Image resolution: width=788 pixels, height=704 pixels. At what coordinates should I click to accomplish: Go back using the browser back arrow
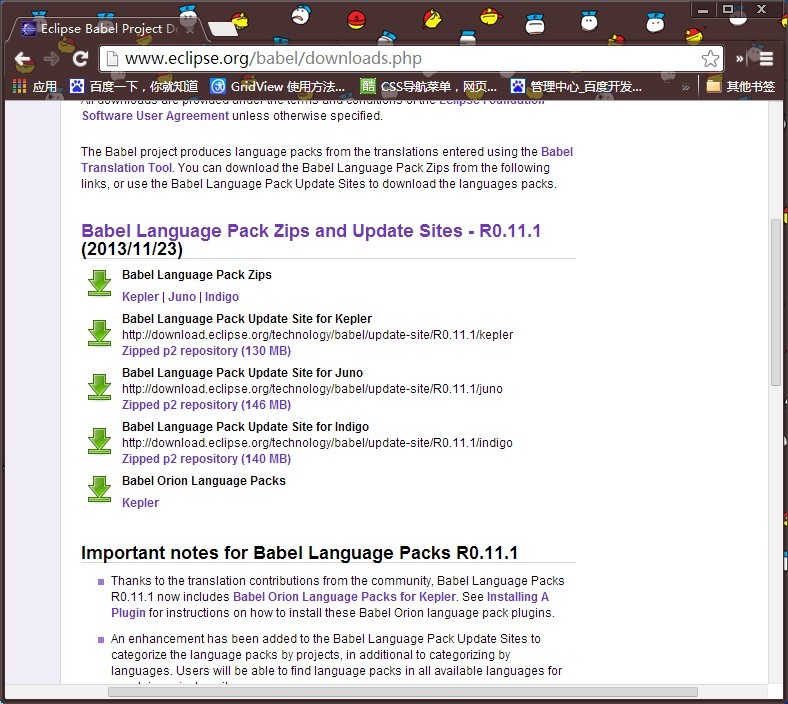[x=22, y=59]
